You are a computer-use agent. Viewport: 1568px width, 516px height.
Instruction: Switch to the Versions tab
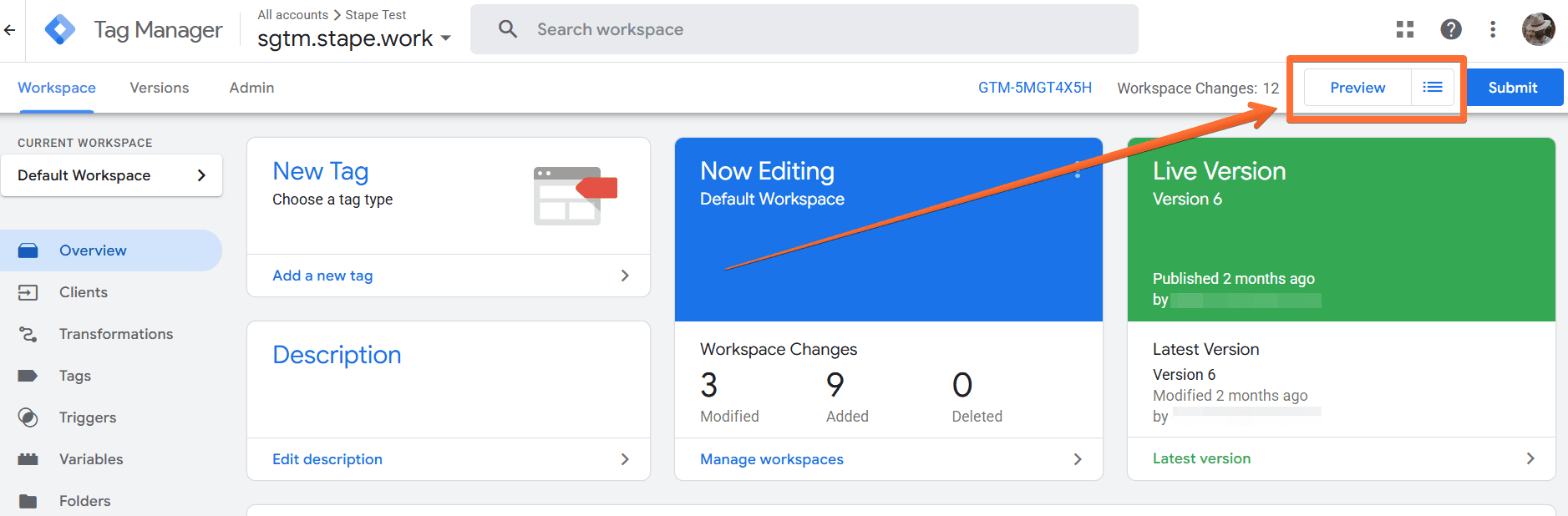[160, 88]
